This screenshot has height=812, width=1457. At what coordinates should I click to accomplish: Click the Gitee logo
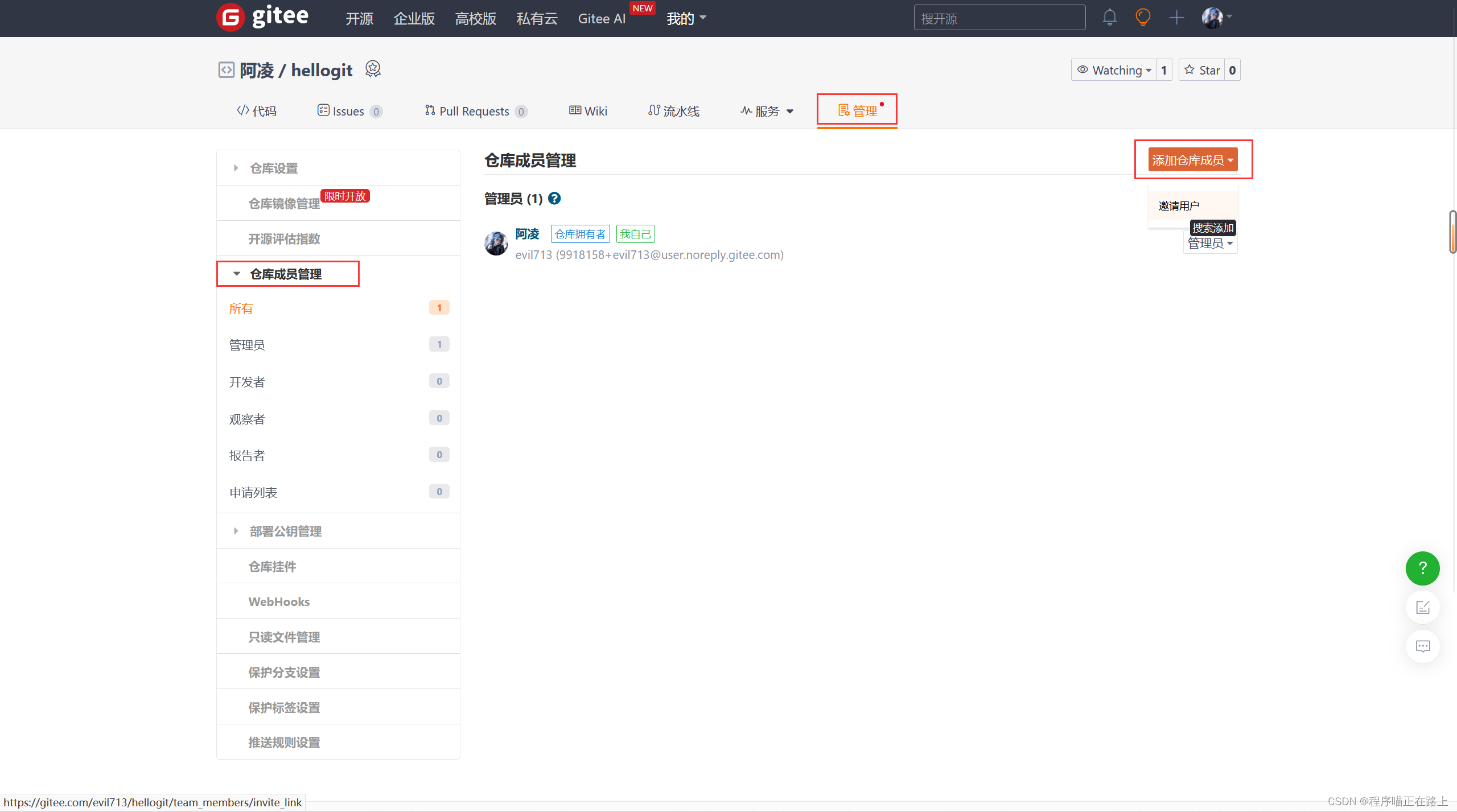(263, 17)
